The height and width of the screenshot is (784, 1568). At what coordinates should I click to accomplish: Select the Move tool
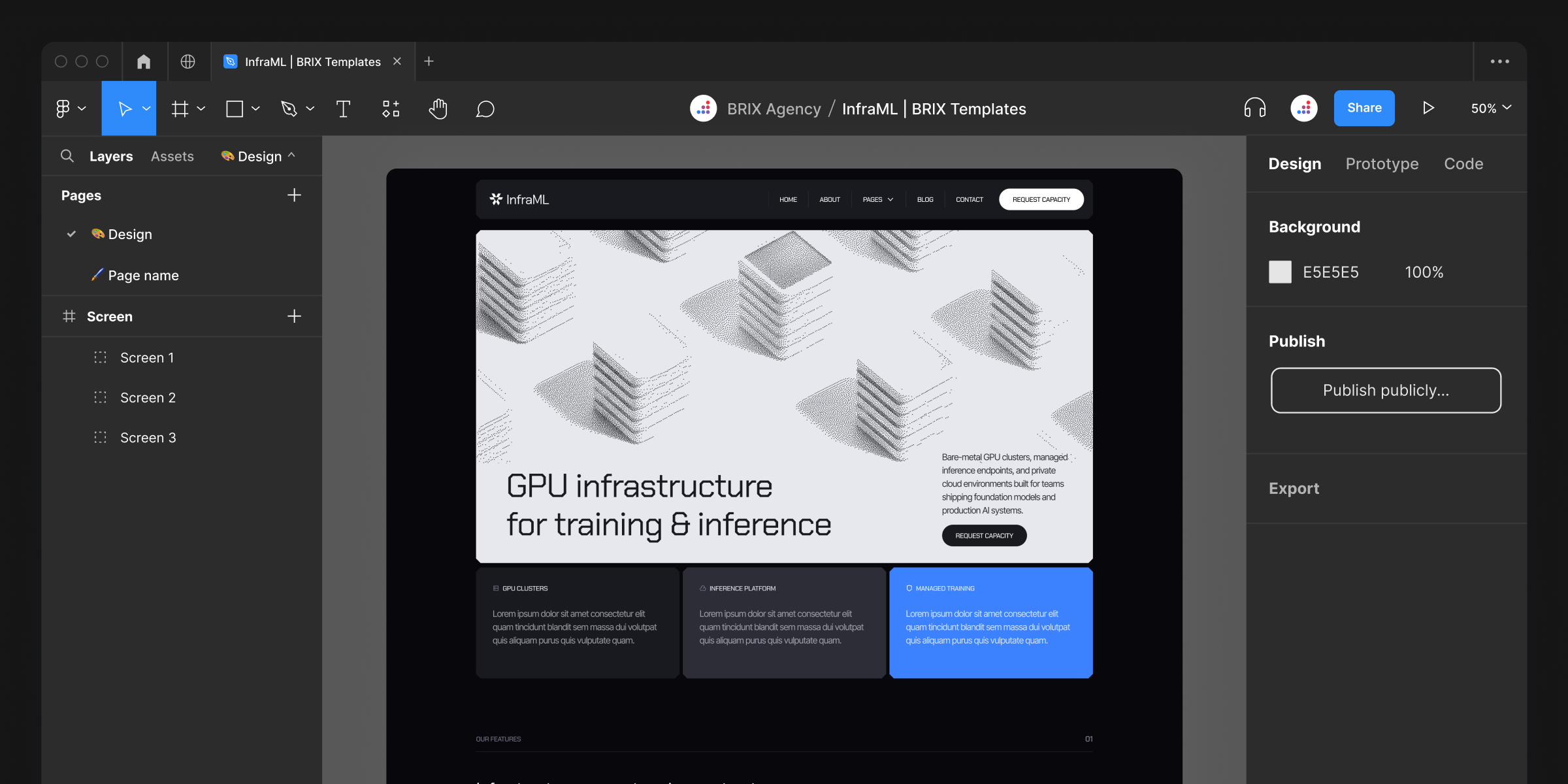tap(125, 108)
